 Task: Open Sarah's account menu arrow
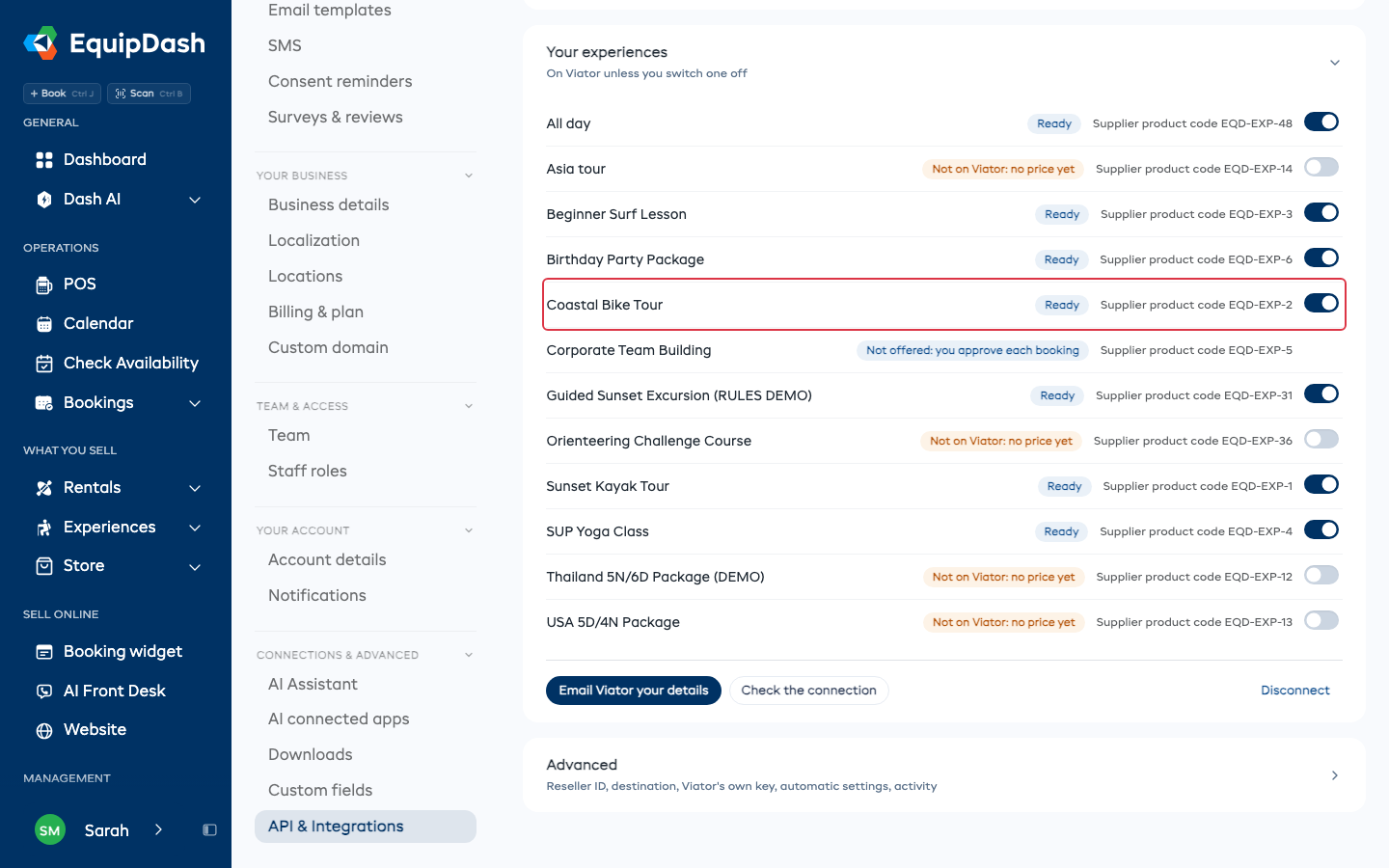click(158, 829)
